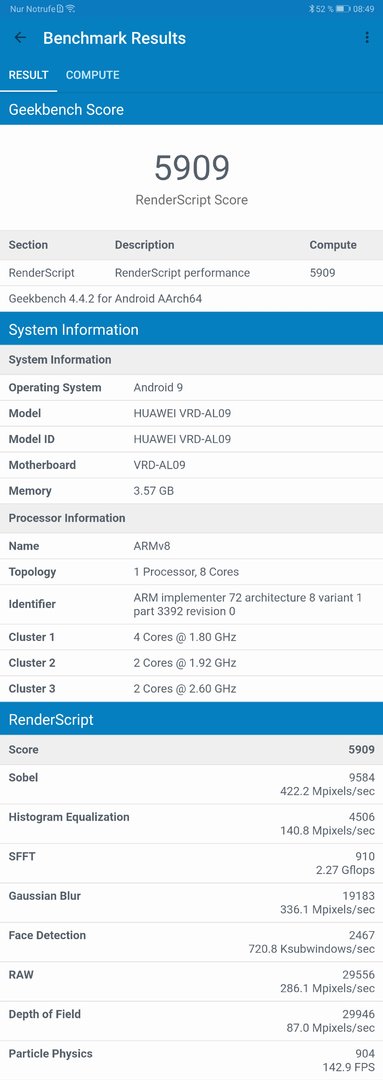Select the Operating System Android 9 row
383x1080 pixels.
point(192,387)
